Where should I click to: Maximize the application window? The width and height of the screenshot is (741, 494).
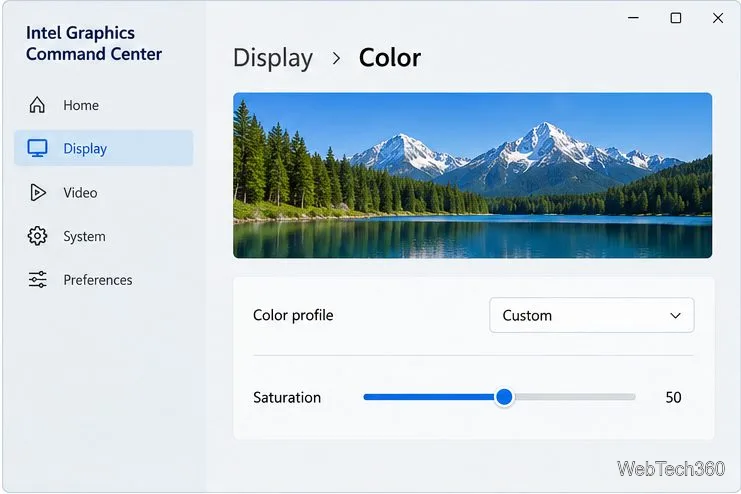pyautogui.click(x=676, y=18)
